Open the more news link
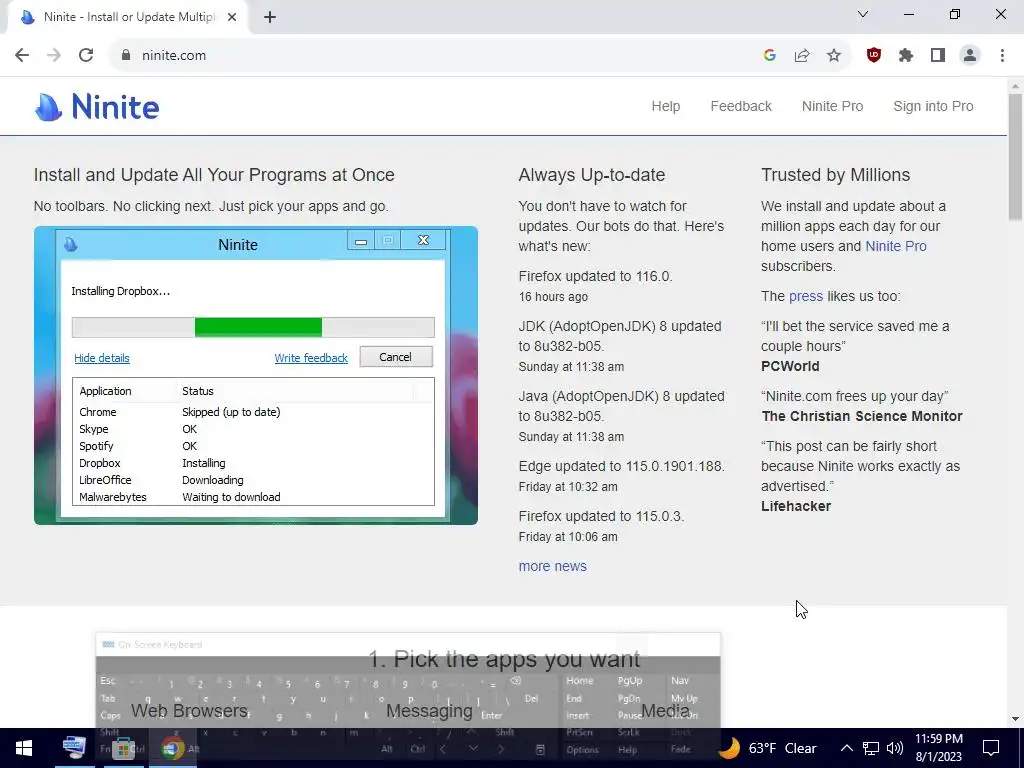This screenshot has height=768, width=1024. tap(552, 566)
